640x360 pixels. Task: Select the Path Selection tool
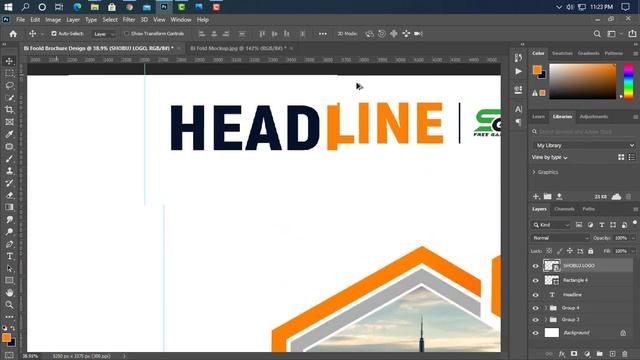pyautogui.click(x=9, y=268)
